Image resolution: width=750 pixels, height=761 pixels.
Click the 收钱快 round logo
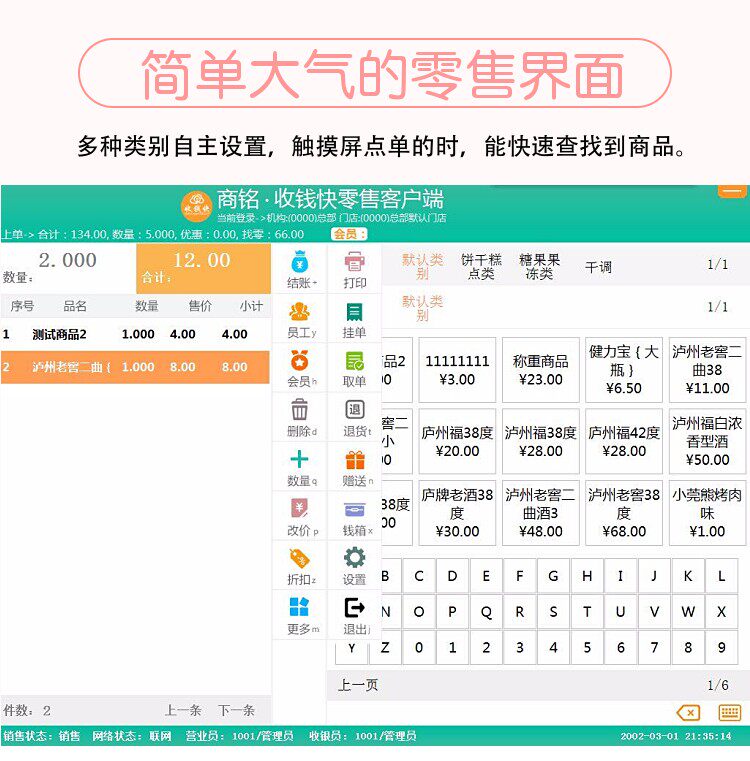click(196, 206)
